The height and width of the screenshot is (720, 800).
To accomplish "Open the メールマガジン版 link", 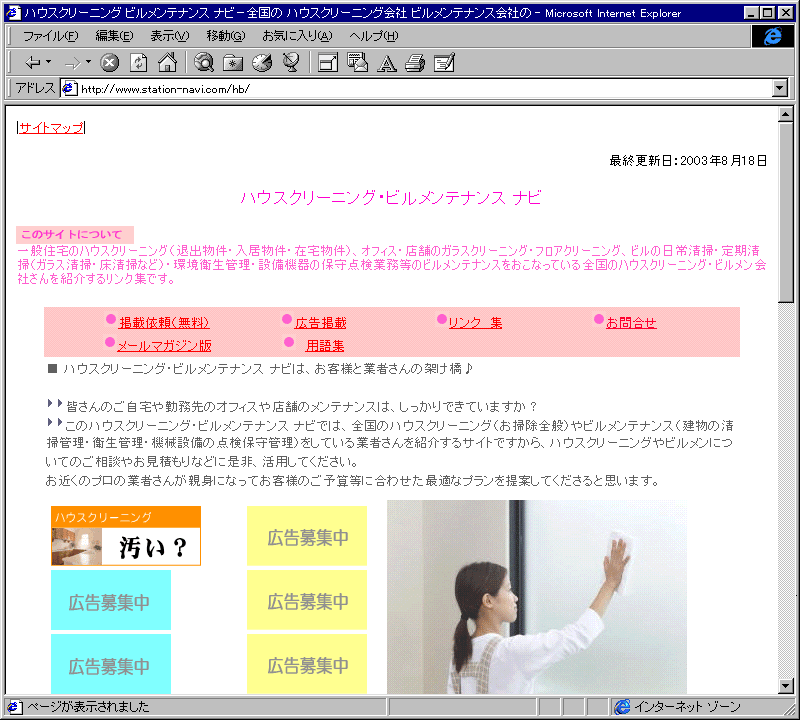I will pyautogui.click(x=164, y=345).
